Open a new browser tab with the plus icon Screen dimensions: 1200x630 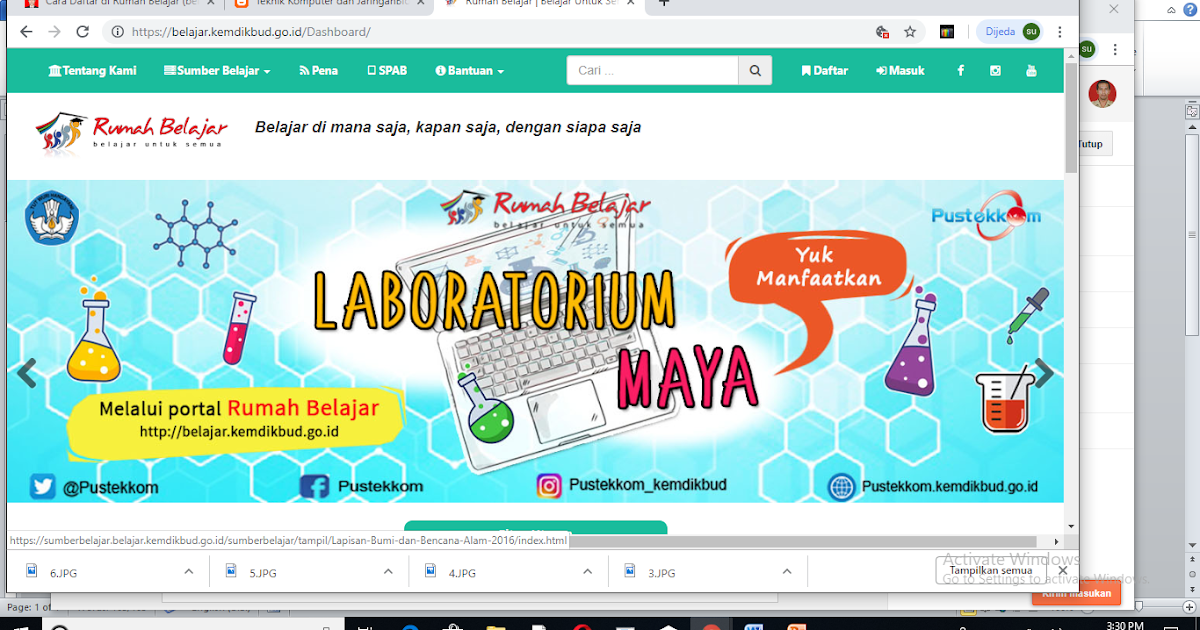tap(663, 3)
